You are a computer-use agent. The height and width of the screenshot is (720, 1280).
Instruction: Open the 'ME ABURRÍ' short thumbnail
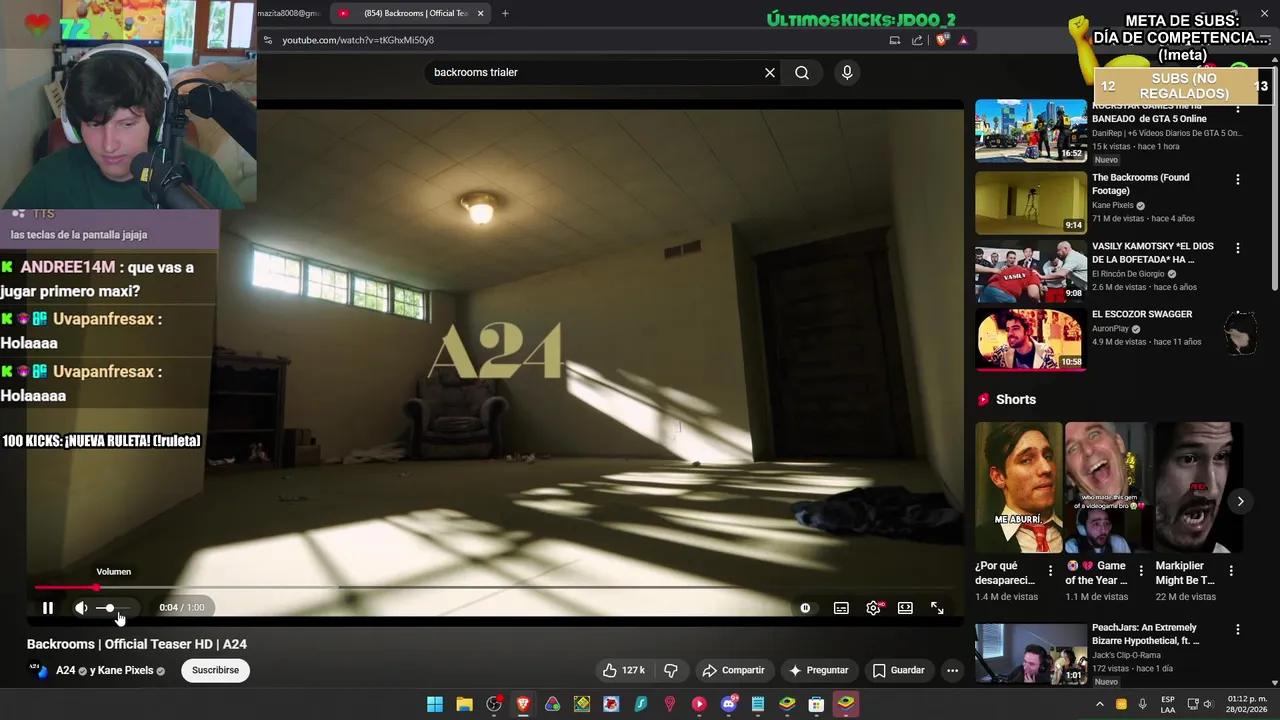[x=1019, y=487]
